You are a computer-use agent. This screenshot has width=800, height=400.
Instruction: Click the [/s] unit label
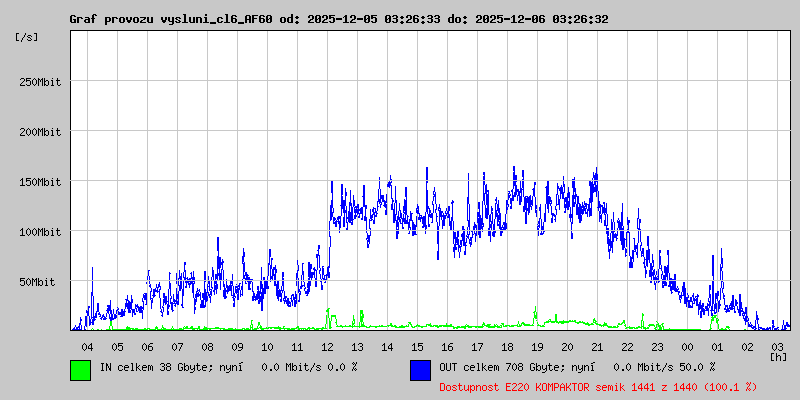[x=27, y=37]
